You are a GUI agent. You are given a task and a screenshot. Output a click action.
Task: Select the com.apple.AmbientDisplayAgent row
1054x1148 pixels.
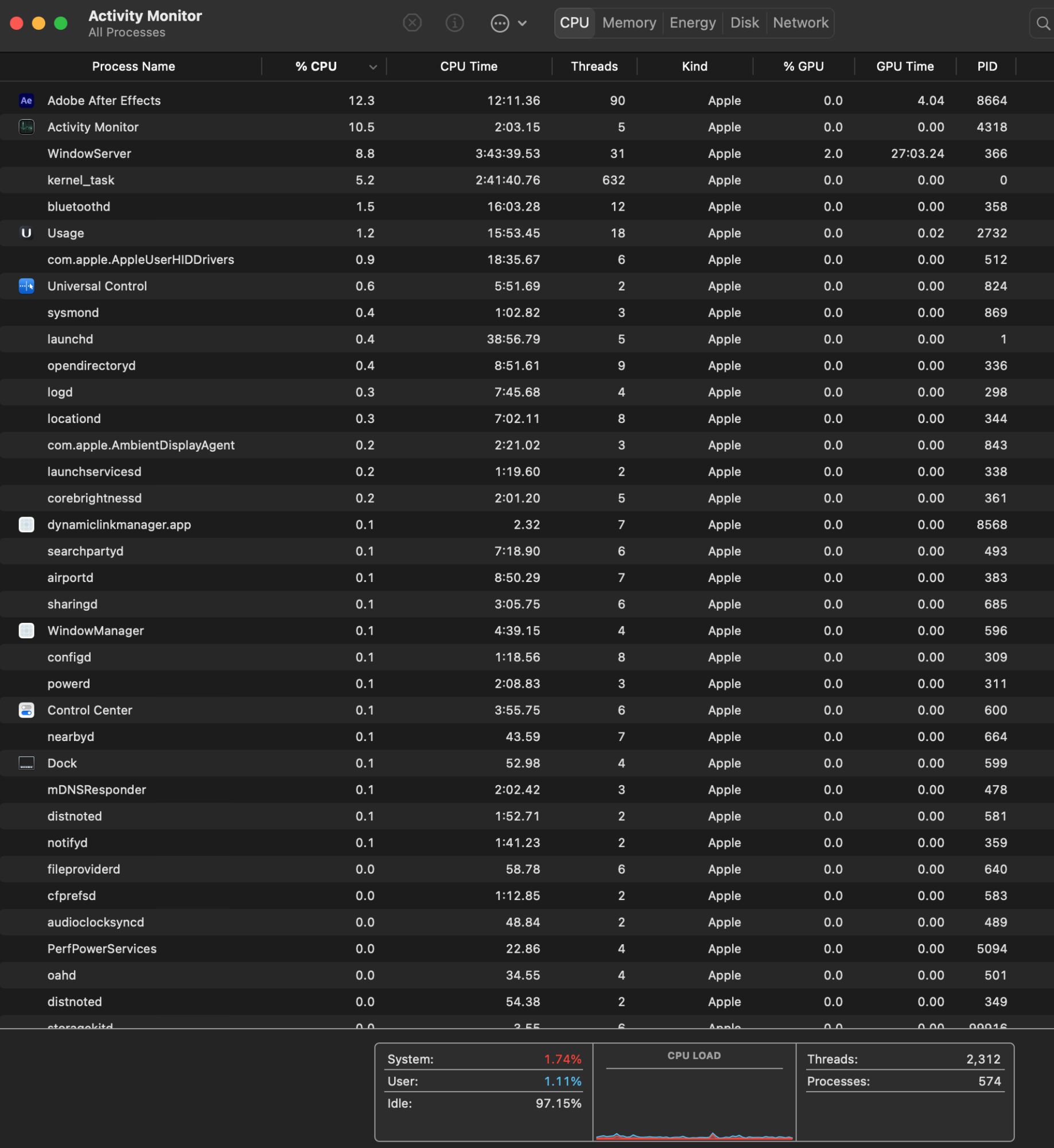point(527,445)
